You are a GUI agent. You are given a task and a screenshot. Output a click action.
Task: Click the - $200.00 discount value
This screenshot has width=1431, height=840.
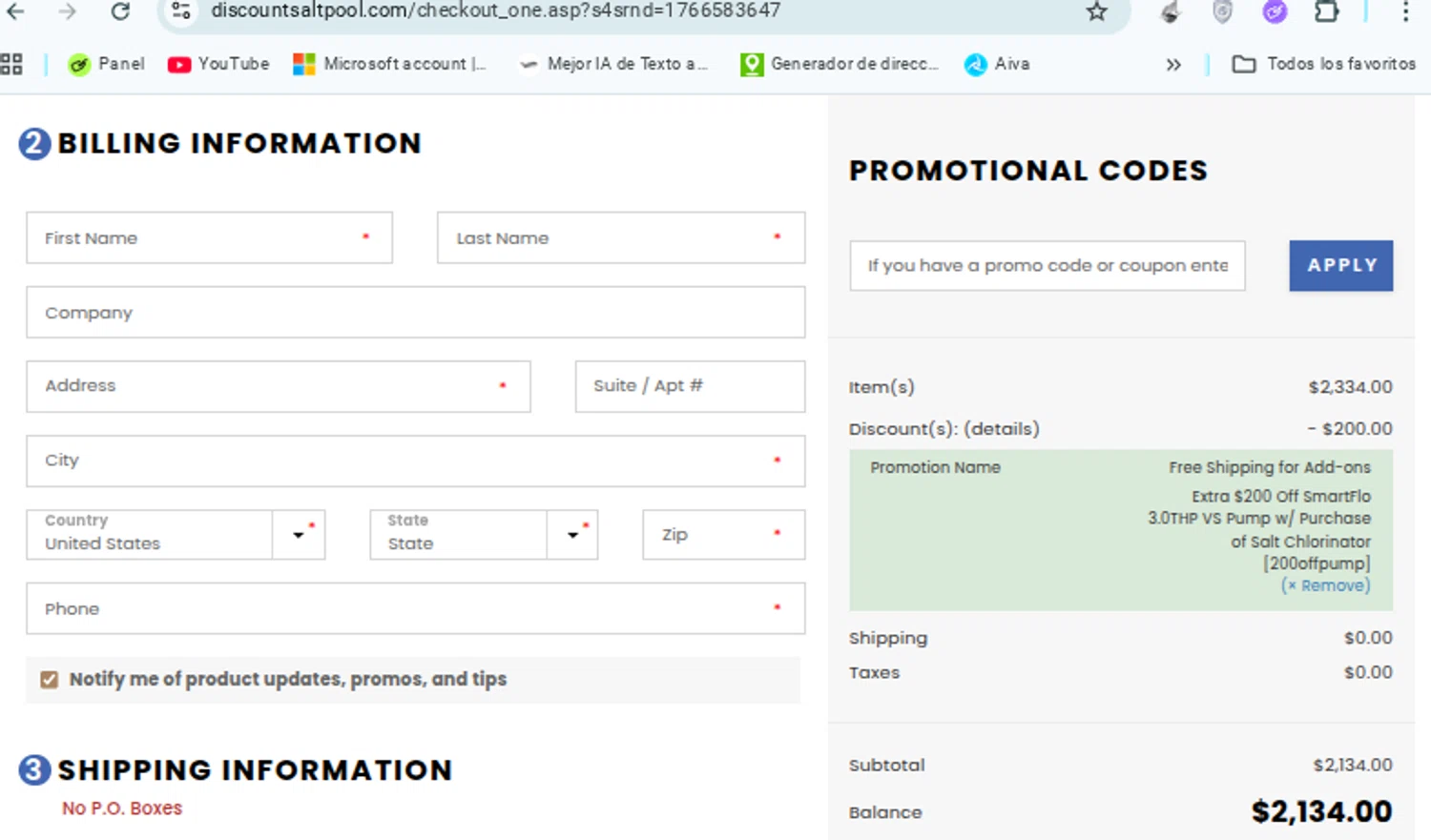pos(1351,429)
